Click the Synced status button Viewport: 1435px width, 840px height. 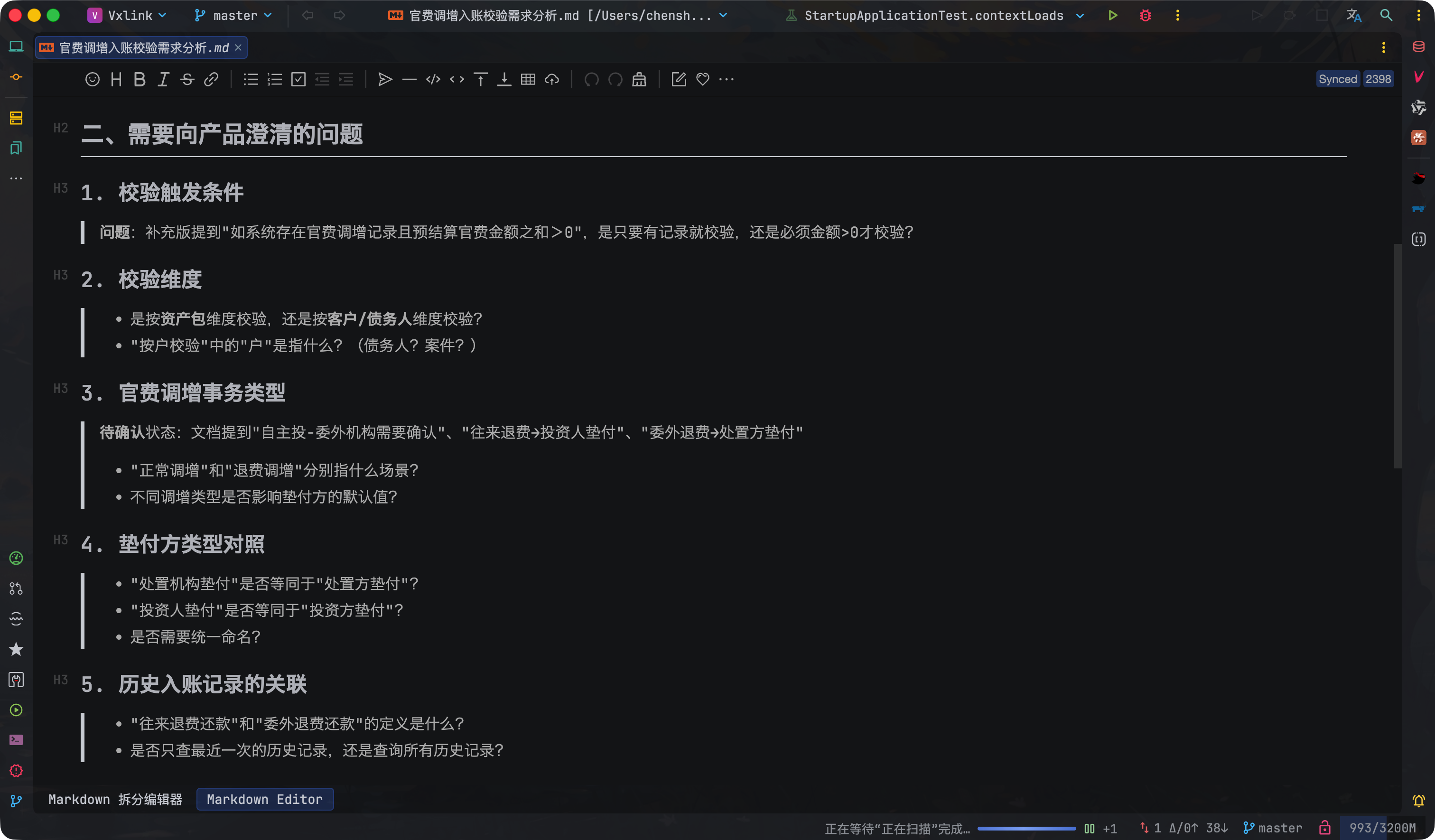(1338, 79)
